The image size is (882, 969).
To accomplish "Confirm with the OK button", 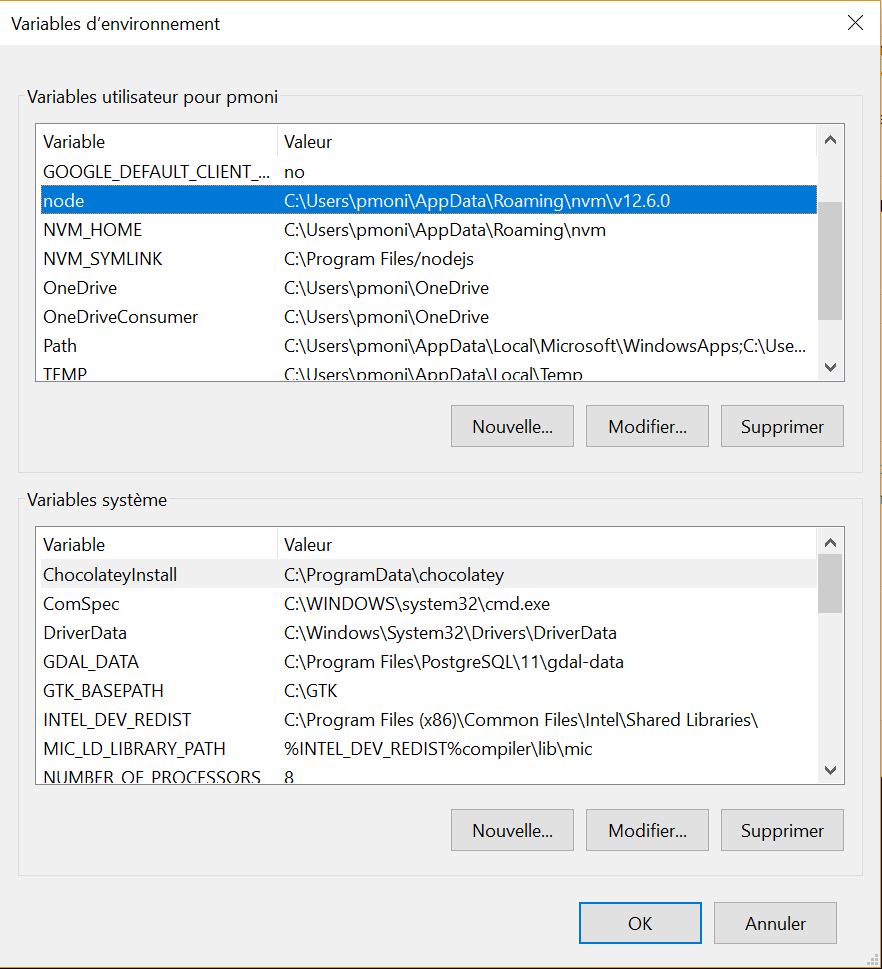I will pos(640,923).
